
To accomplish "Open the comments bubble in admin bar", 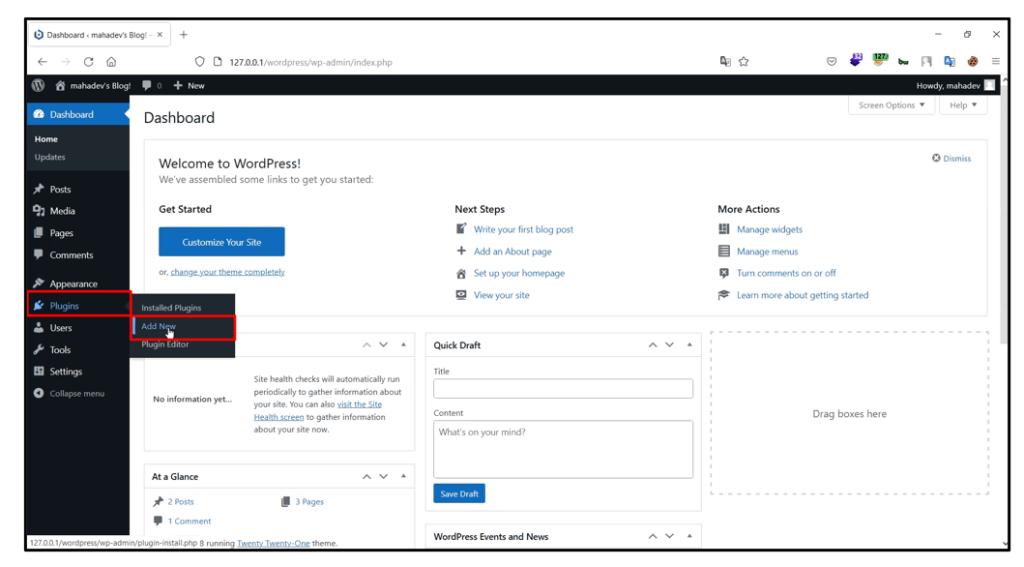I will point(152,86).
